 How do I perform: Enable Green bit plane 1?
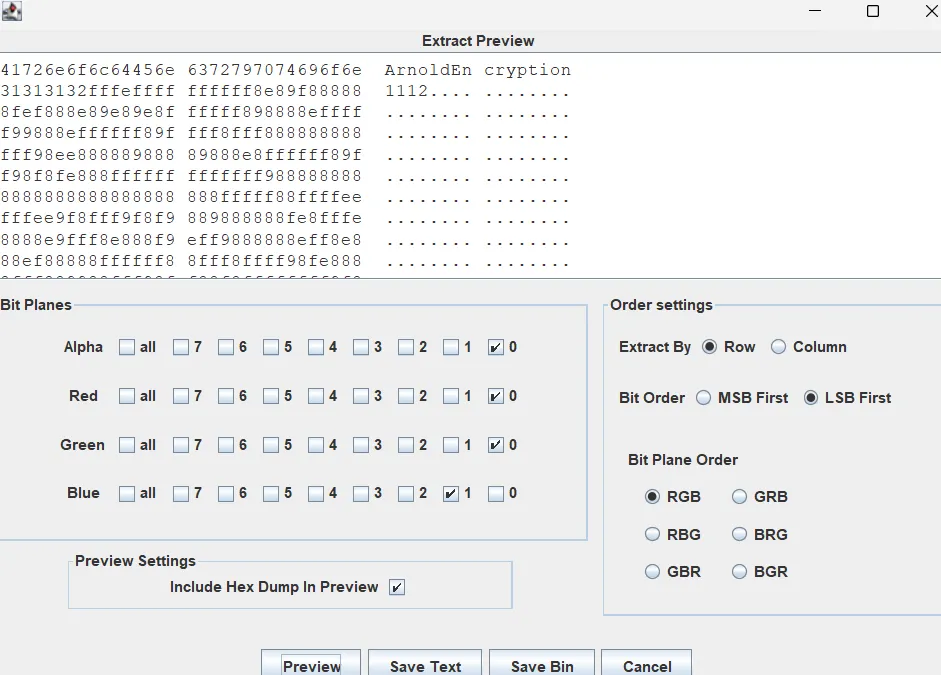click(451, 445)
